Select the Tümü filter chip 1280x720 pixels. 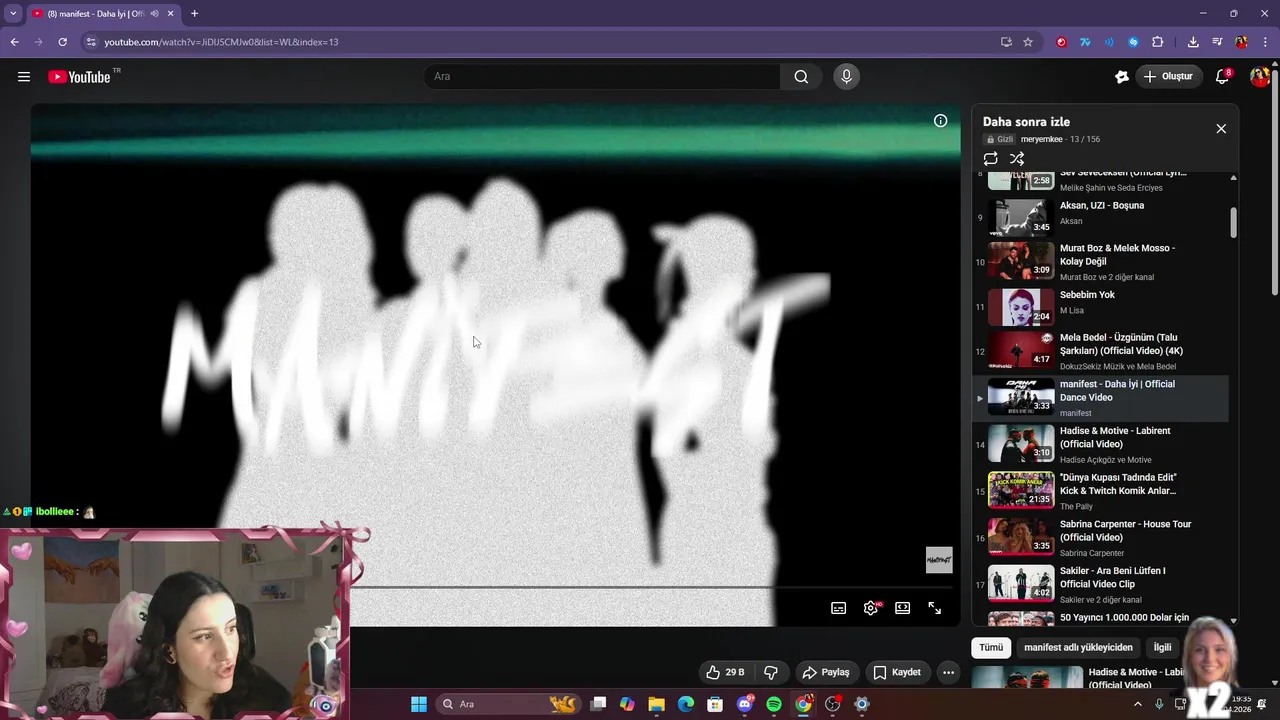[991, 648]
